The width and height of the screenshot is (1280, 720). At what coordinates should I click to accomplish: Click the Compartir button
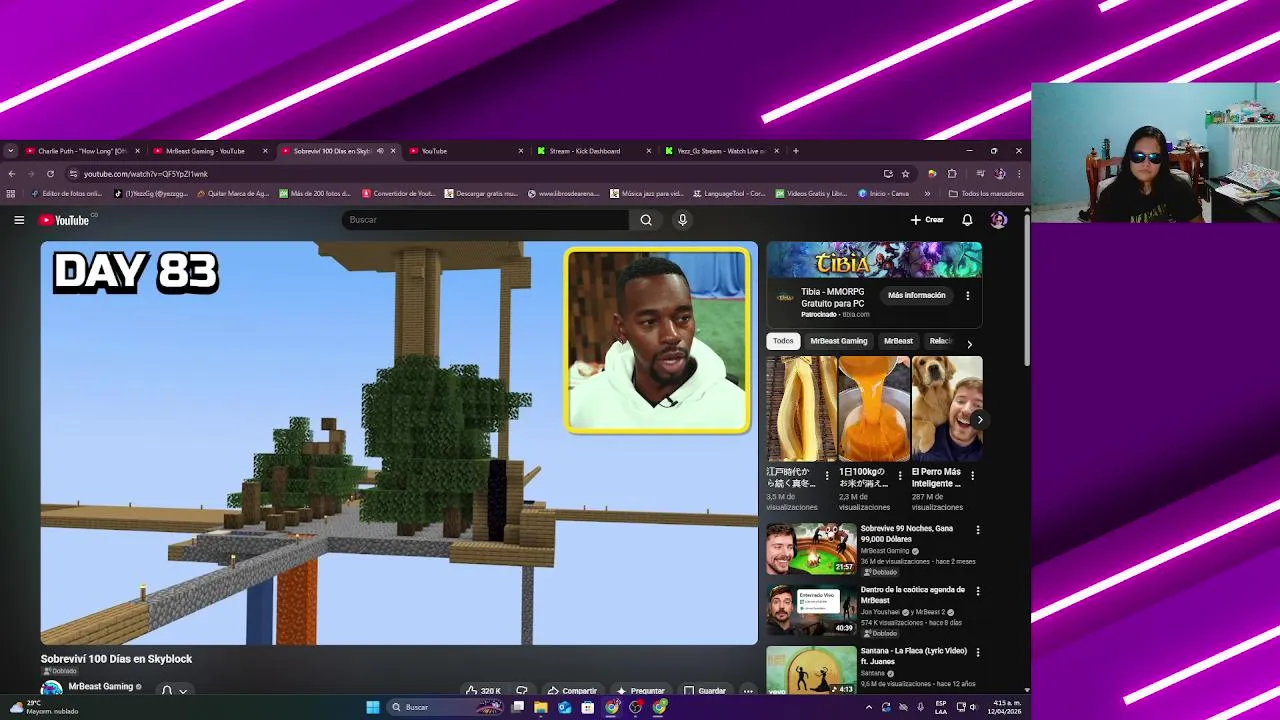(x=572, y=691)
